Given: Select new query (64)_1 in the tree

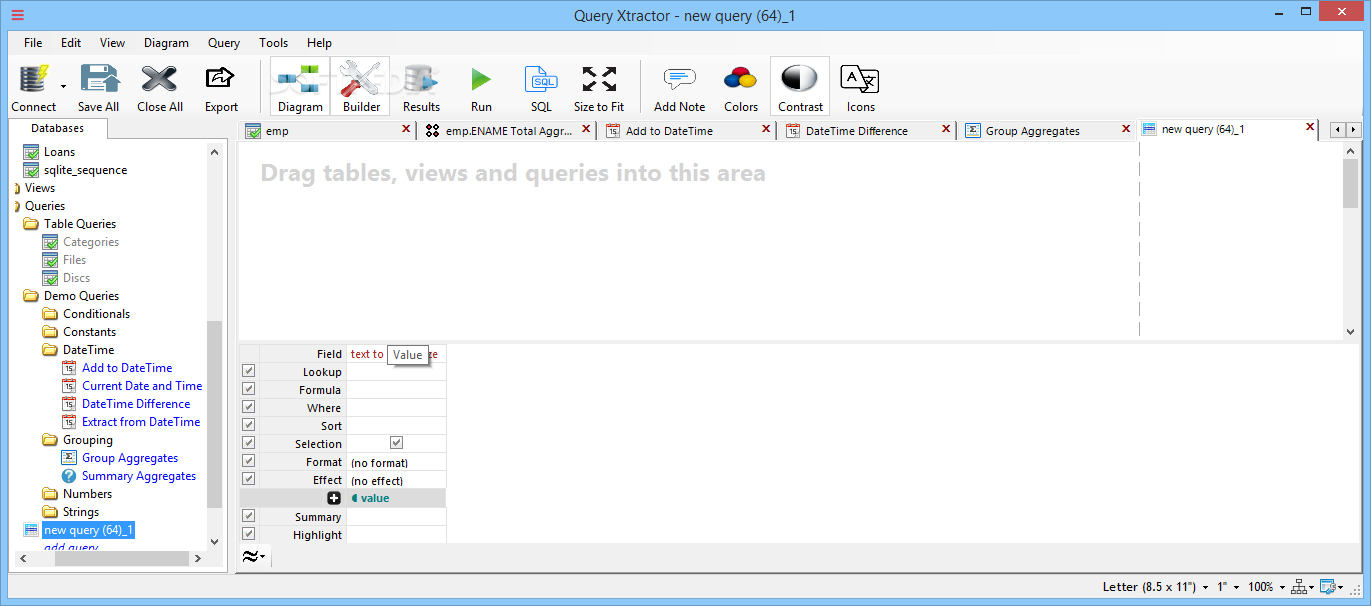Looking at the screenshot, I should coord(89,530).
